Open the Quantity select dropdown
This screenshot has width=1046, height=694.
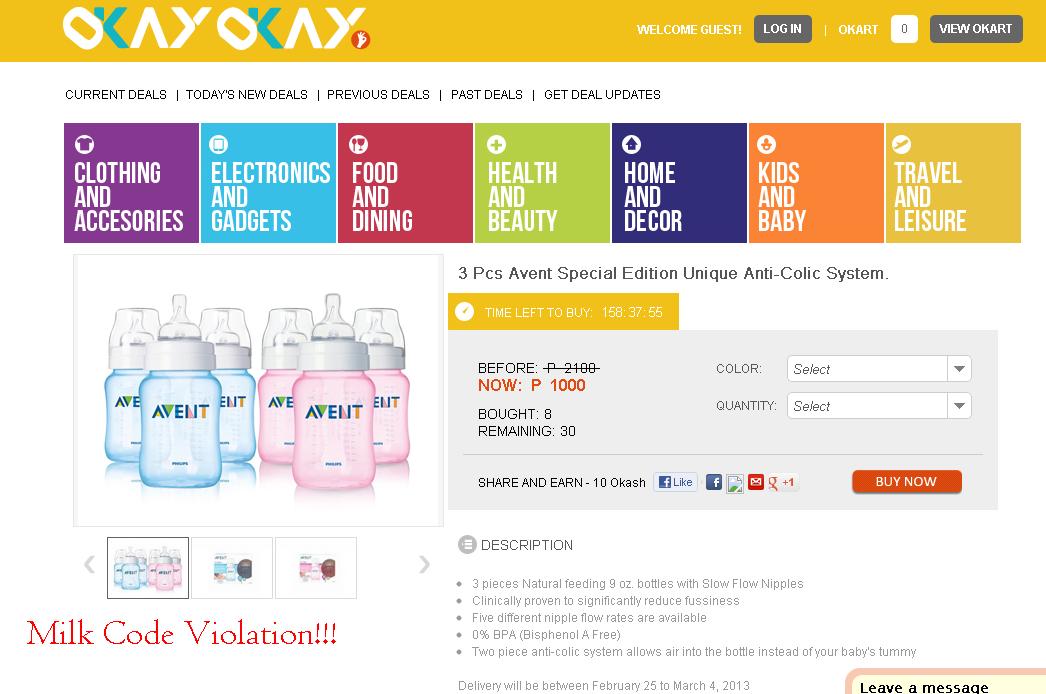coord(879,406)
